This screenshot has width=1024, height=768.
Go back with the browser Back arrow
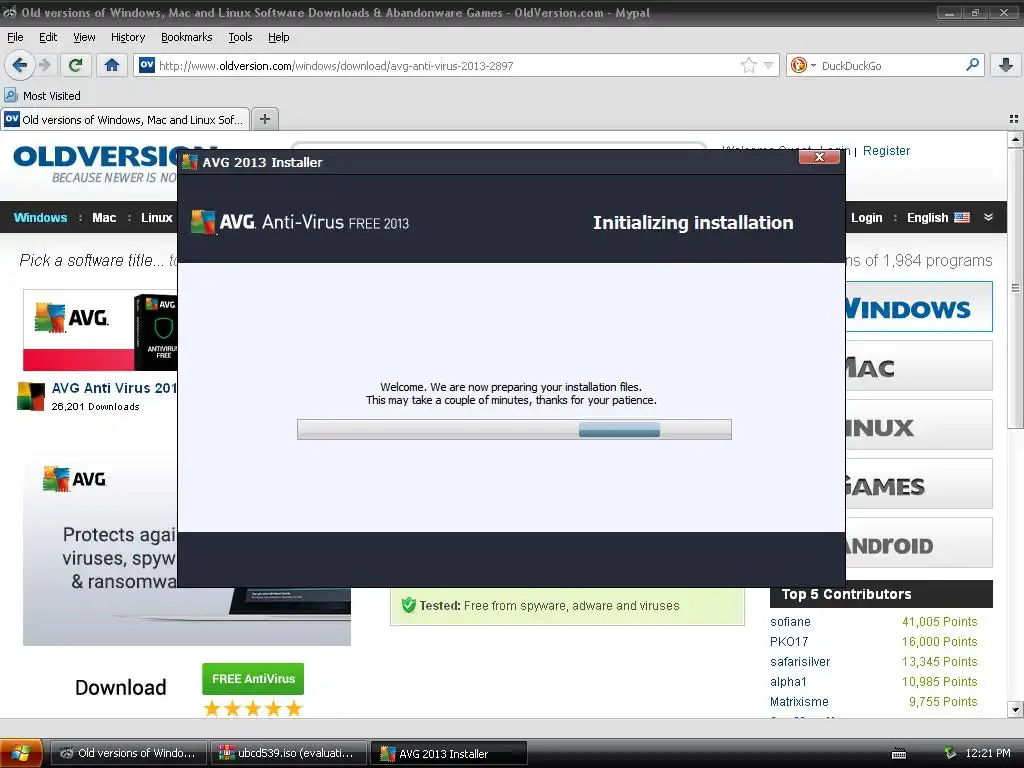(x=20, y=65)
